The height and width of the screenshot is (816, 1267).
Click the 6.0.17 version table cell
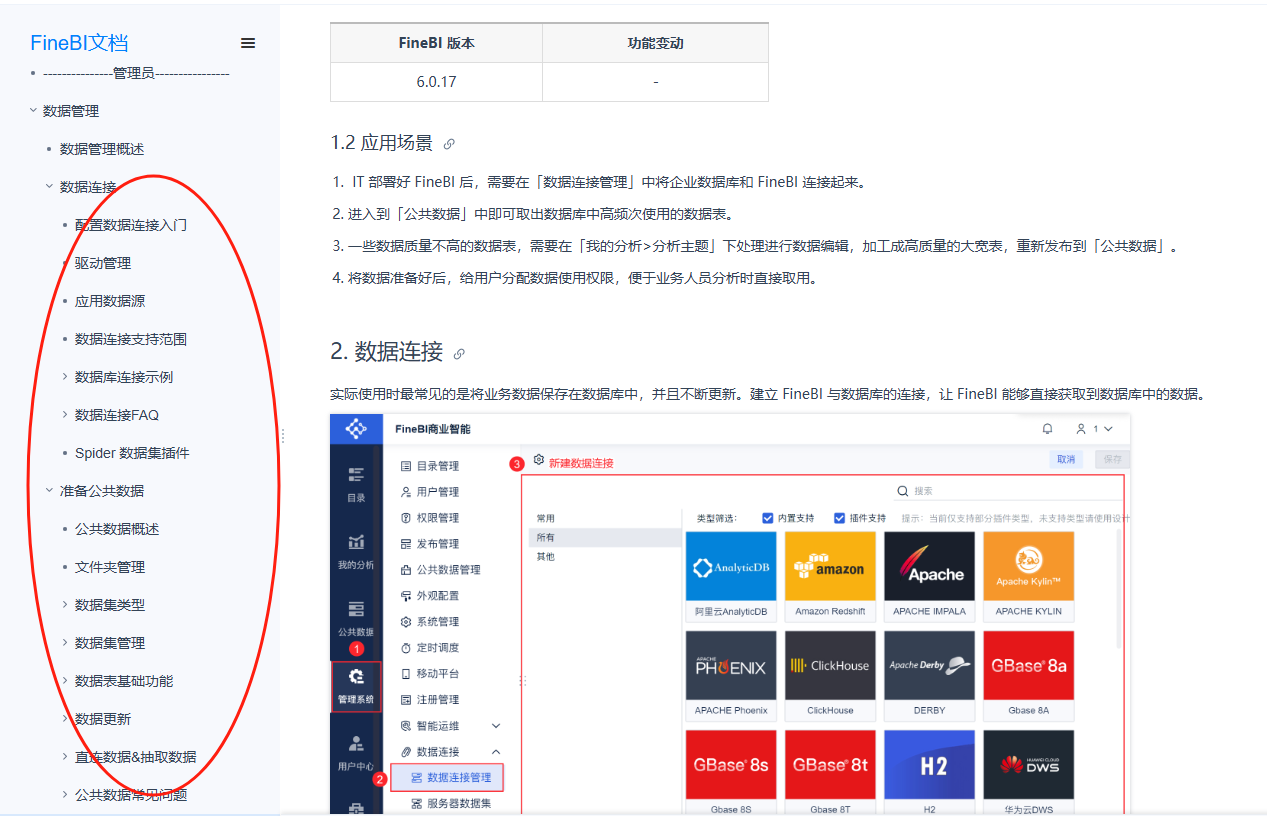pos(436,82)
